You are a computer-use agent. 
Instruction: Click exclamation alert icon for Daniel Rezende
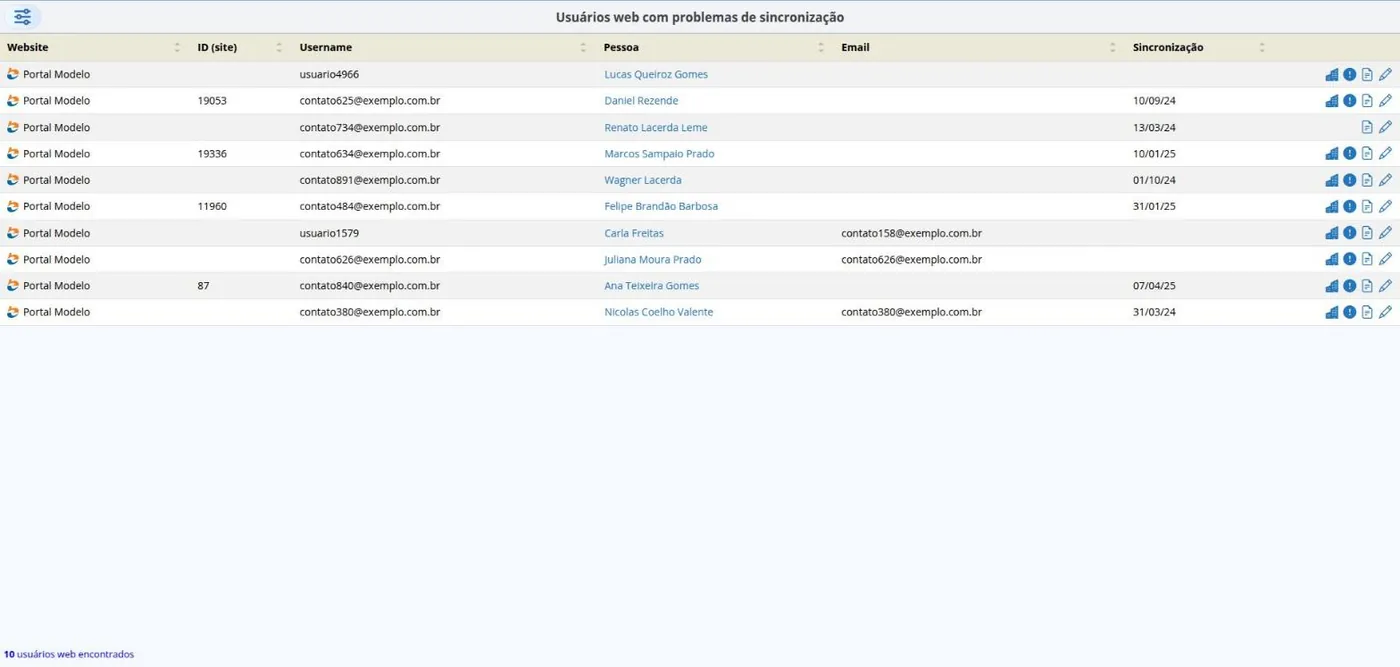(1349, 101)
